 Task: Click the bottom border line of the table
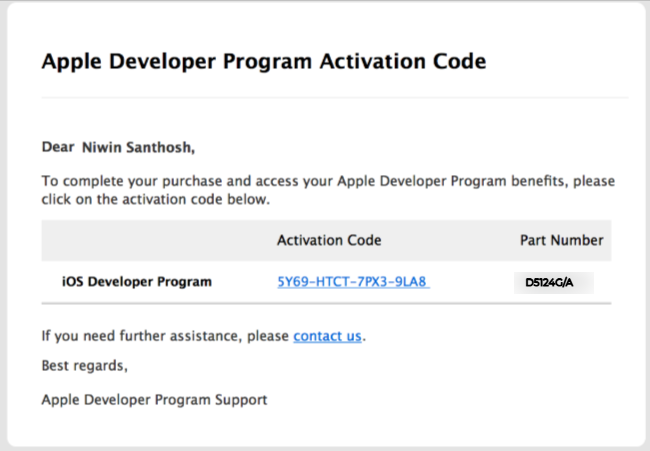[326, 304]
